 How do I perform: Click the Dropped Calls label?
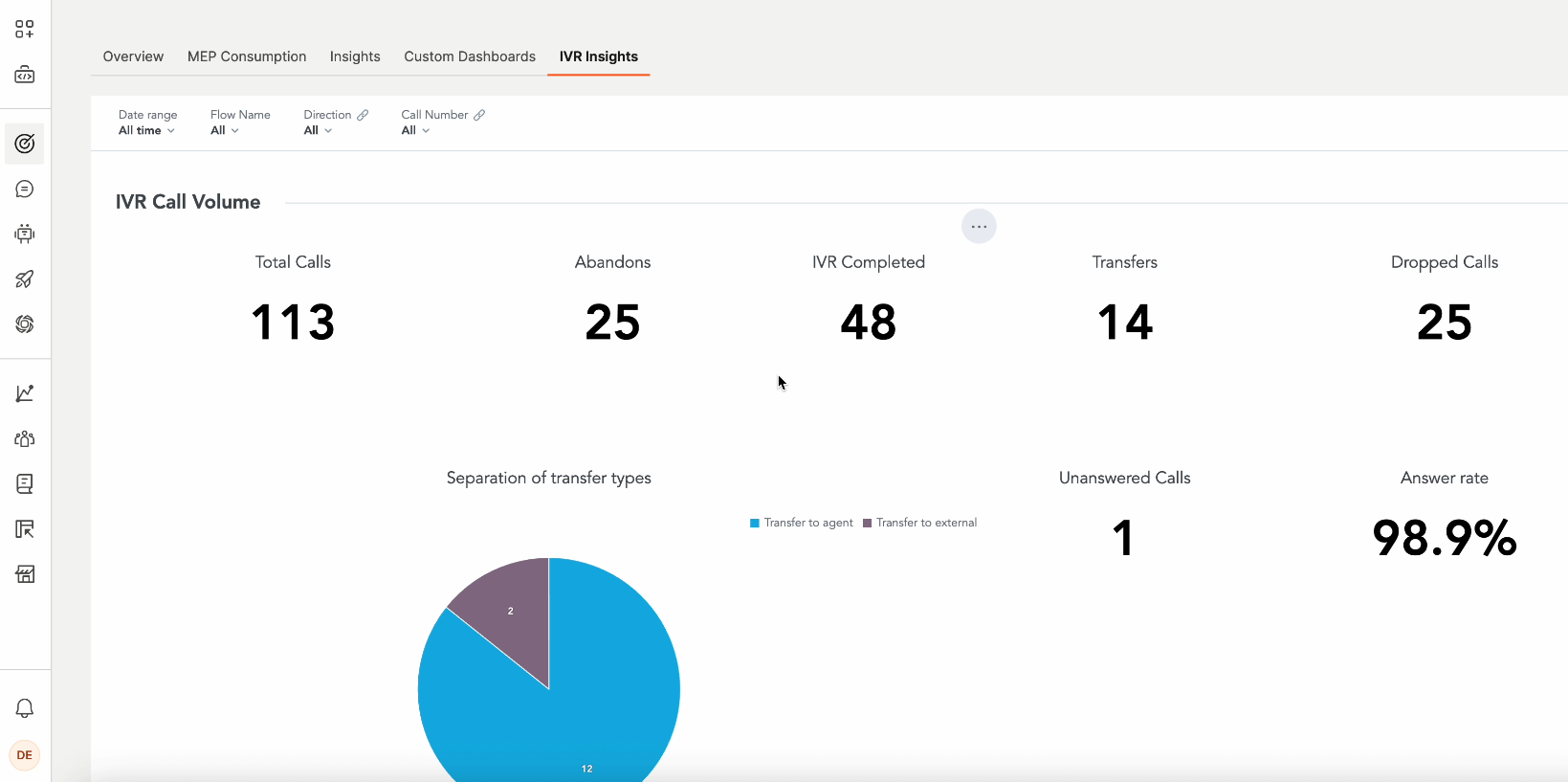point(1445,262)
